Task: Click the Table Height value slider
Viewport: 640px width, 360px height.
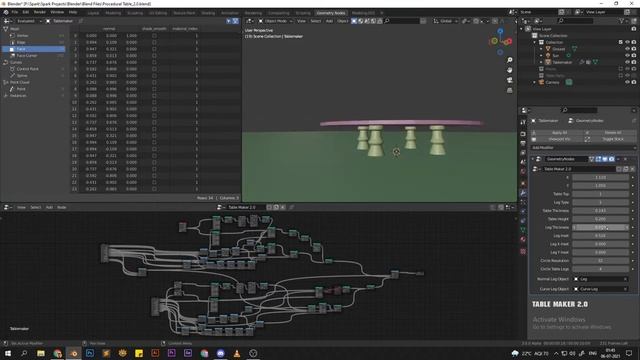Action: click(600, 219)
